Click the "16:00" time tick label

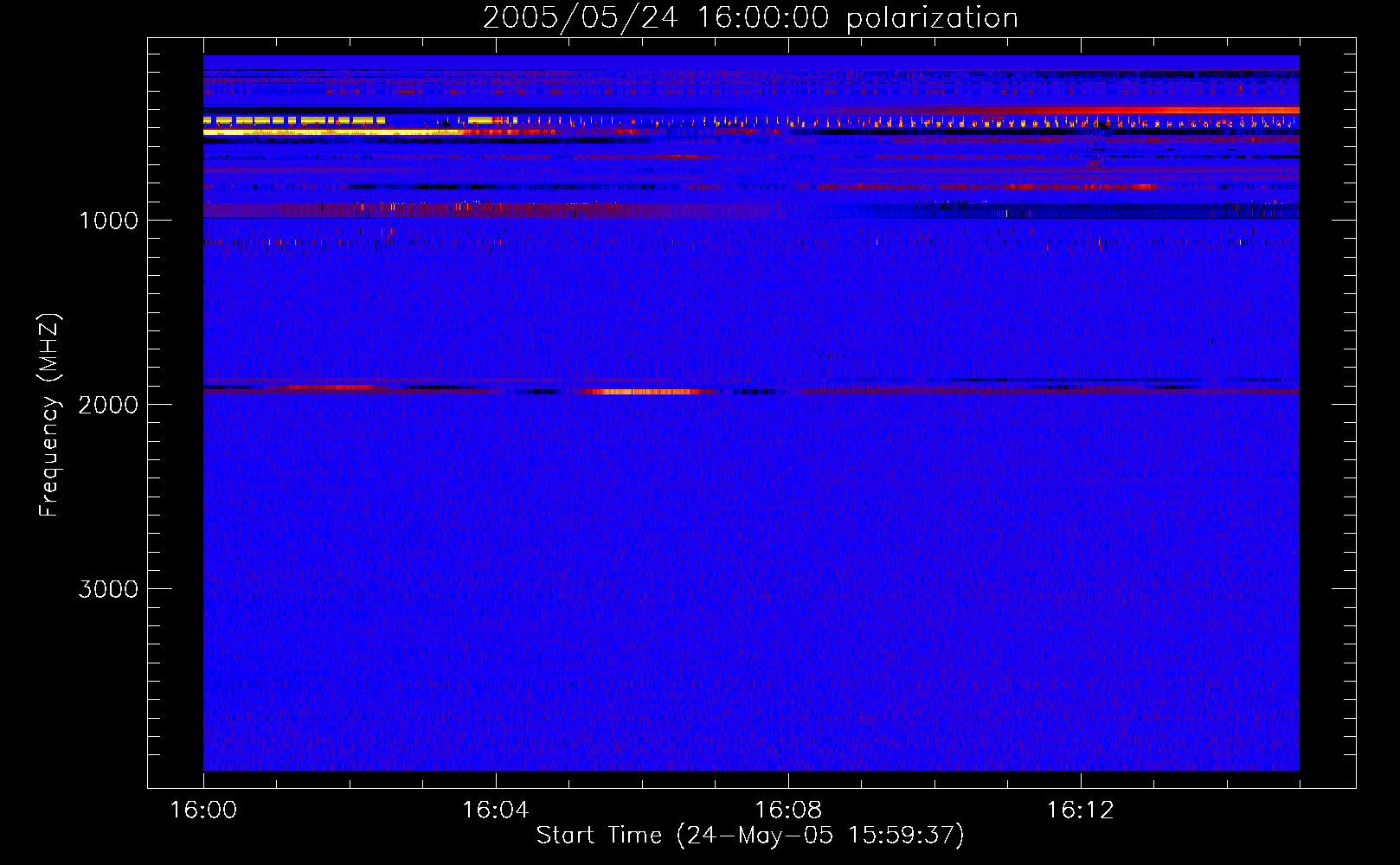pyautogui.click(x=203, y=811)
